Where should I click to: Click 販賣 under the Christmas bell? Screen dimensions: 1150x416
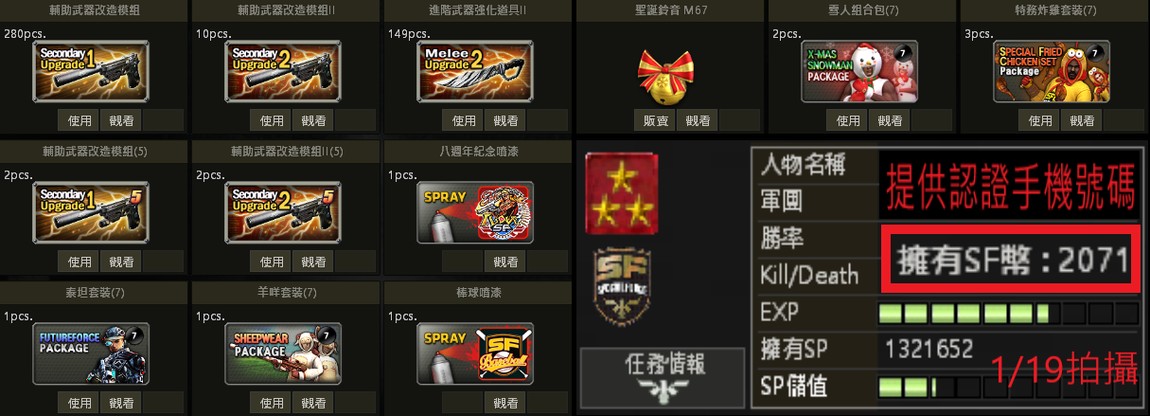pyautogui.click(x=656, y=120)
